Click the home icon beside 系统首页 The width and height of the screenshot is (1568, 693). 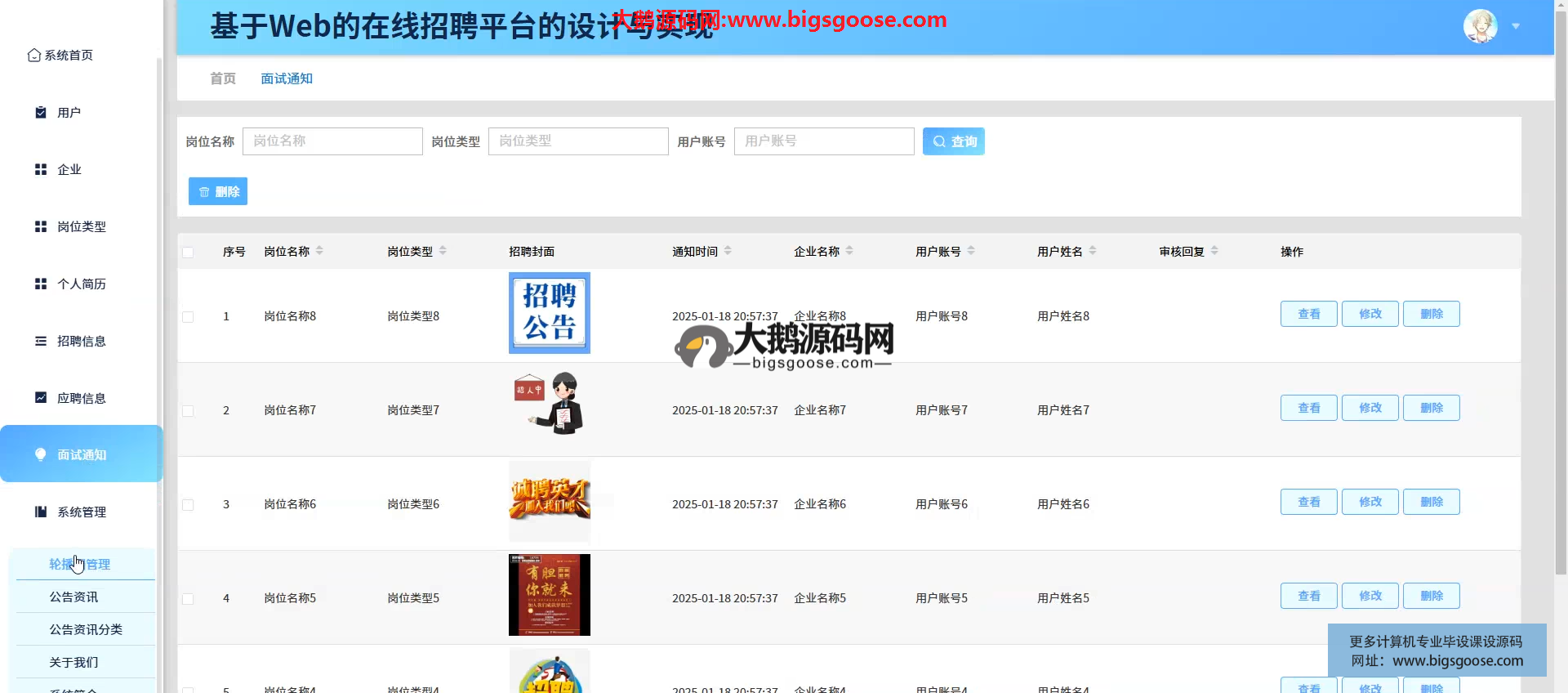33,55
